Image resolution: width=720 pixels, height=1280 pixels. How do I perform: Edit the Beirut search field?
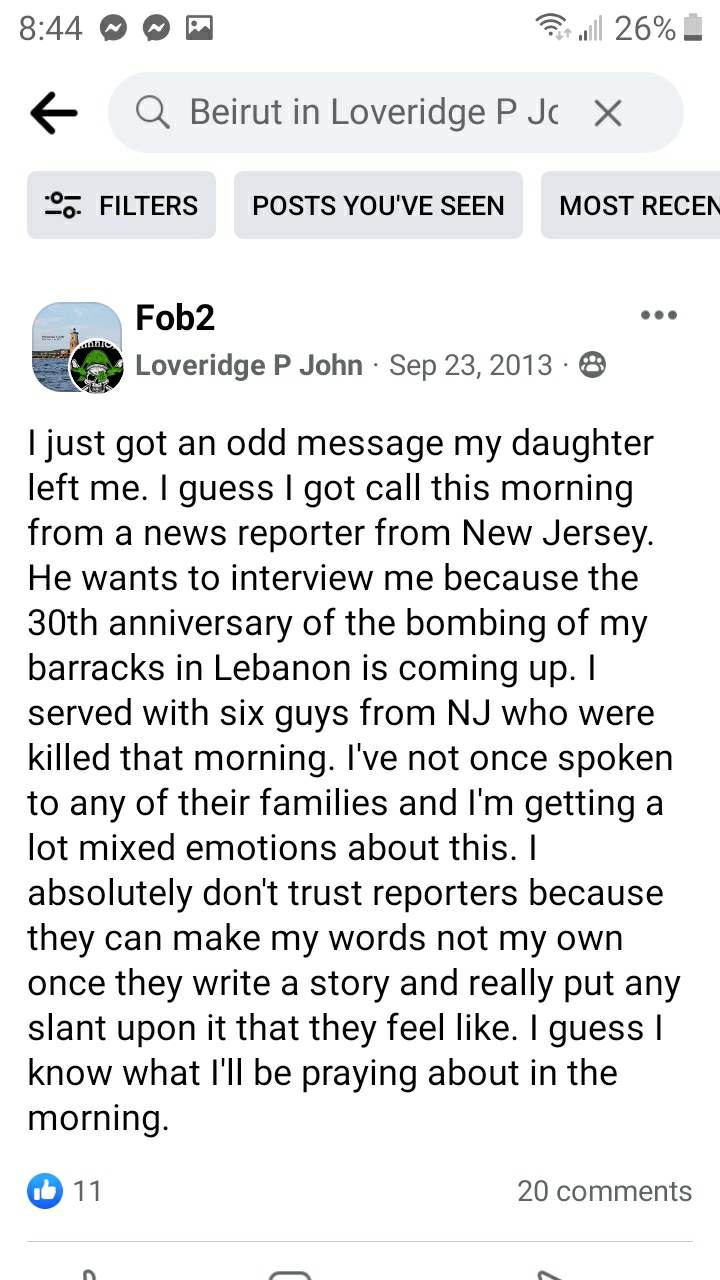click(370, 113)
